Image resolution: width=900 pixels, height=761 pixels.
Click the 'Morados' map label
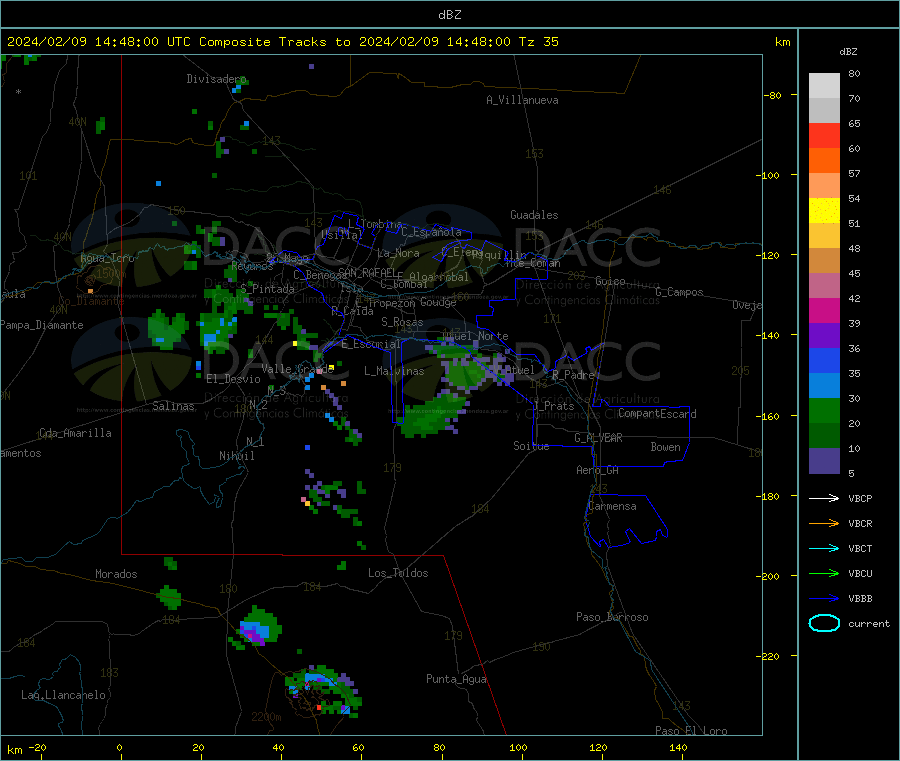(x=116, y=574)
